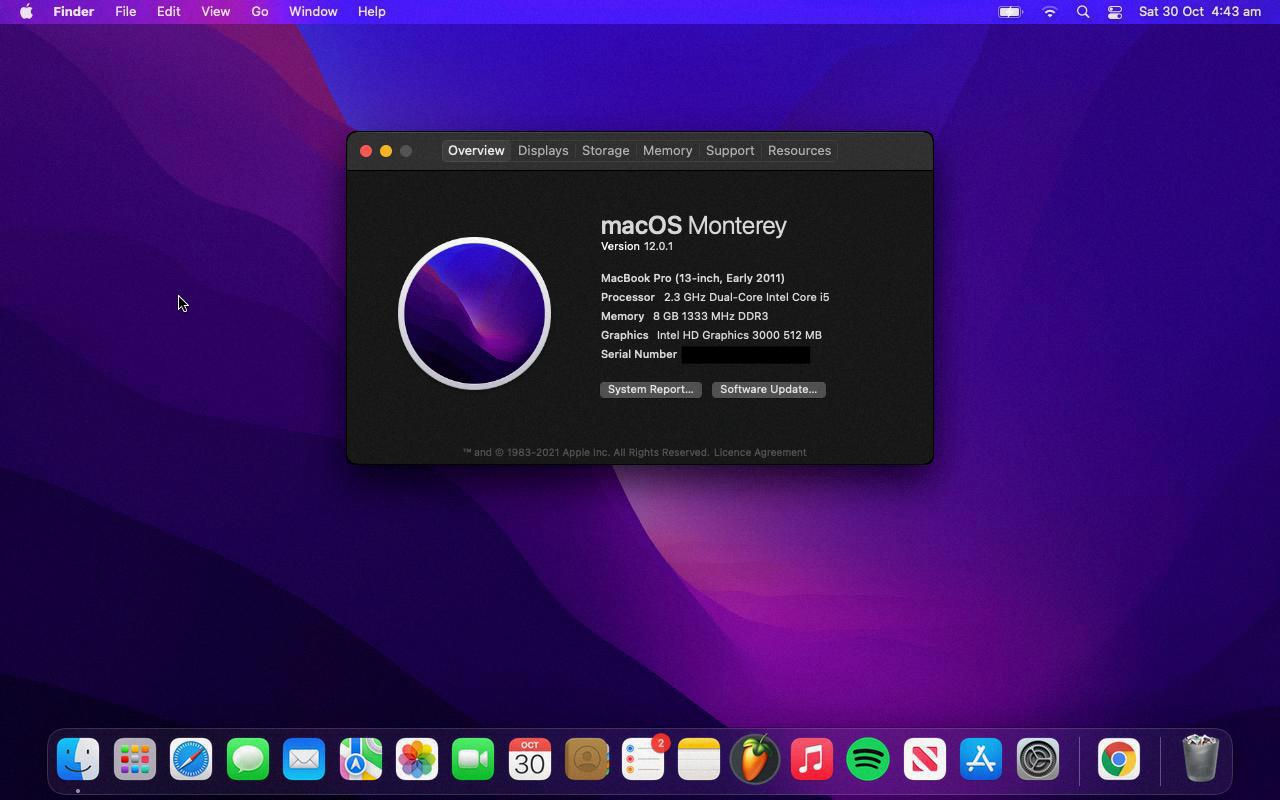
Task: Launch Google Chrome from the Dock
Action: coord(1117,760)
